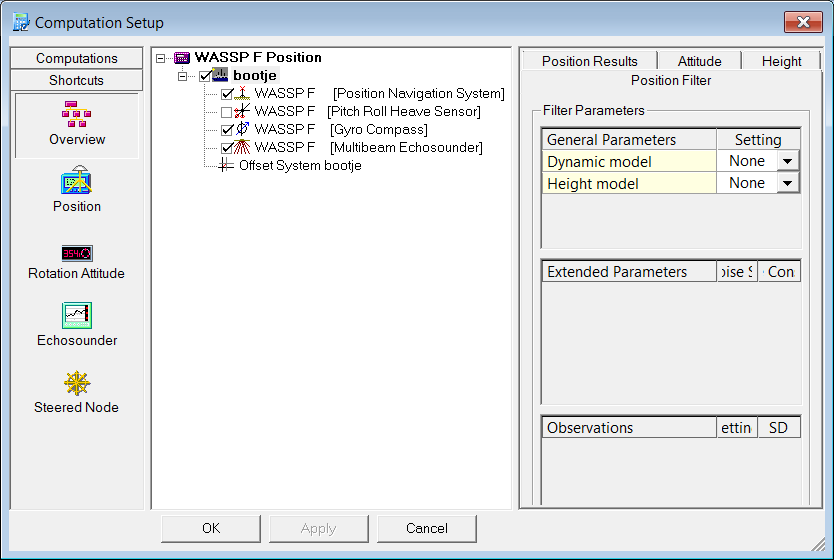Click the Con column header in Extended Parameters
Image resolution: width=834 pixels, height=560 pixels.
coord(779,272)
